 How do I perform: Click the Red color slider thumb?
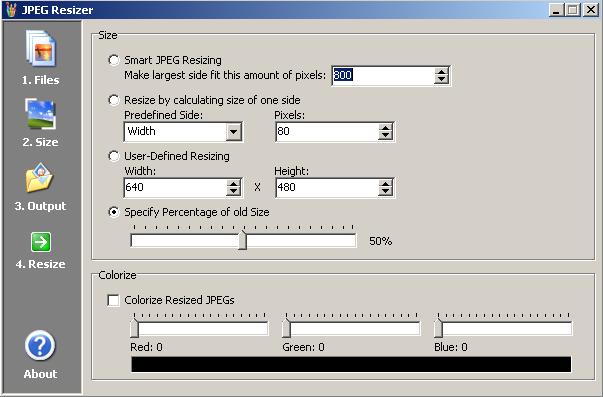(x=134, y=328)
